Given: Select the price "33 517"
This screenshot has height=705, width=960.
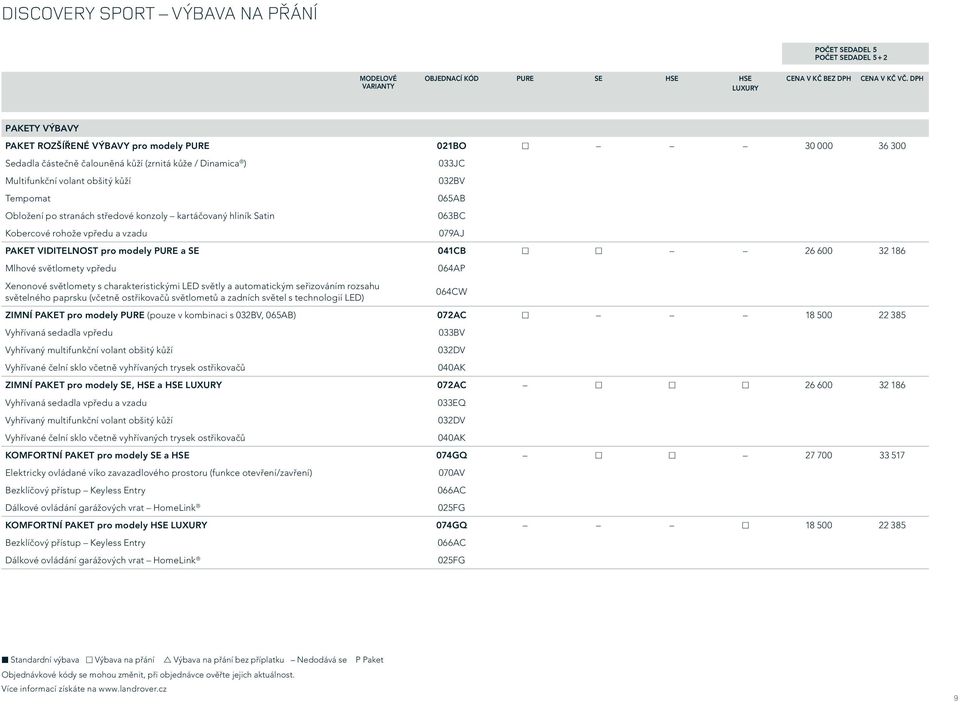Looking at the screenshot, I should point(892,455).
